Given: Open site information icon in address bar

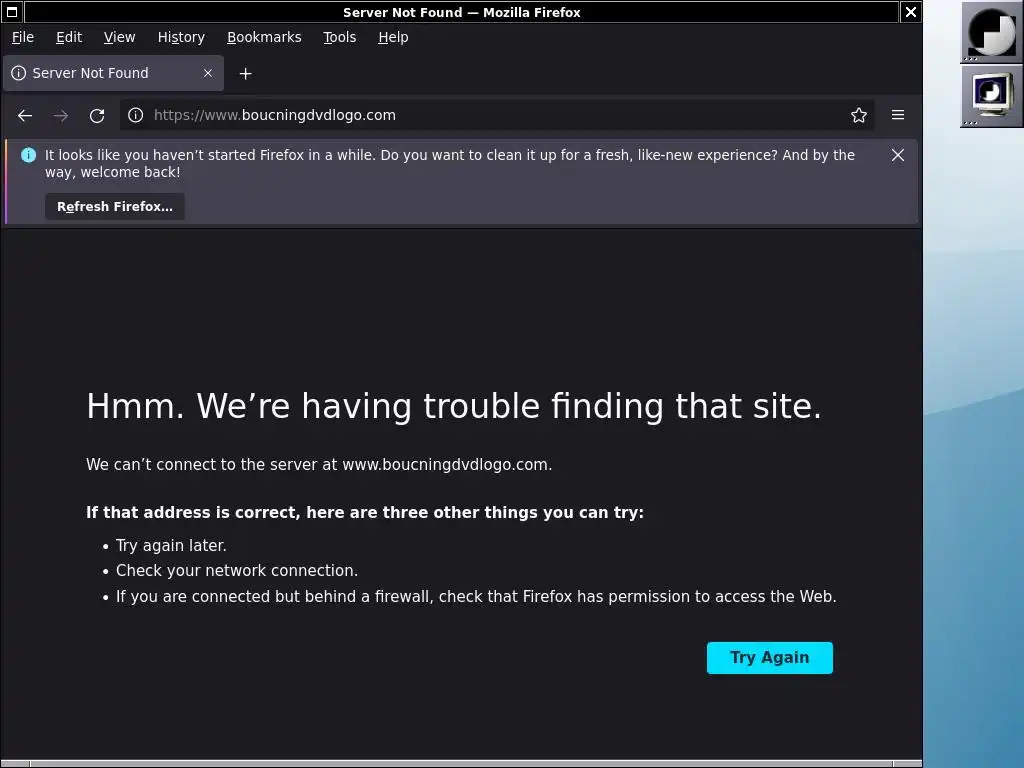Looking at the screenshot, I should [136, 115].
